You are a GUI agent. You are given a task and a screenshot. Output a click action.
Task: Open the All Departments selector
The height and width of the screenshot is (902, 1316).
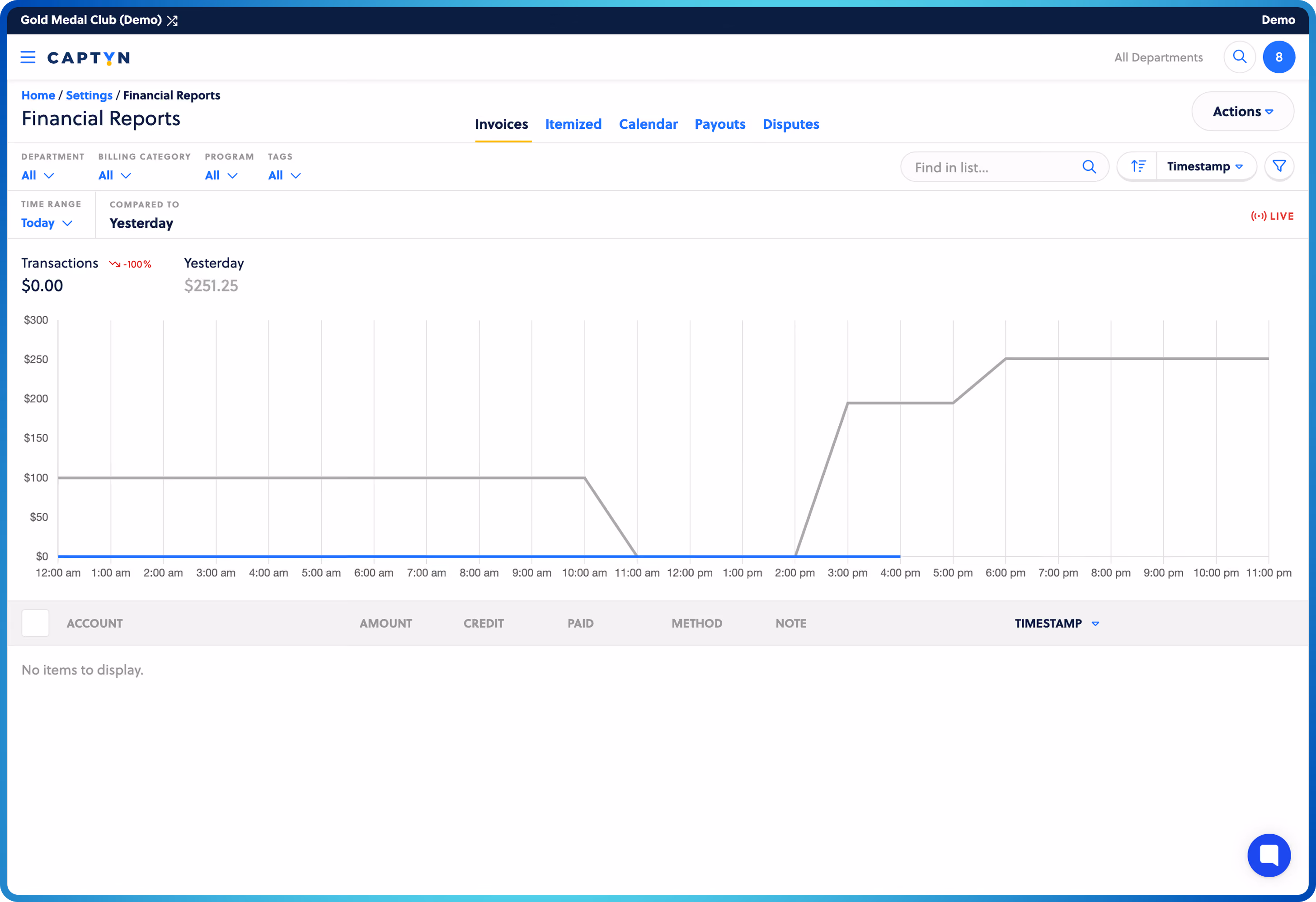1158,57
